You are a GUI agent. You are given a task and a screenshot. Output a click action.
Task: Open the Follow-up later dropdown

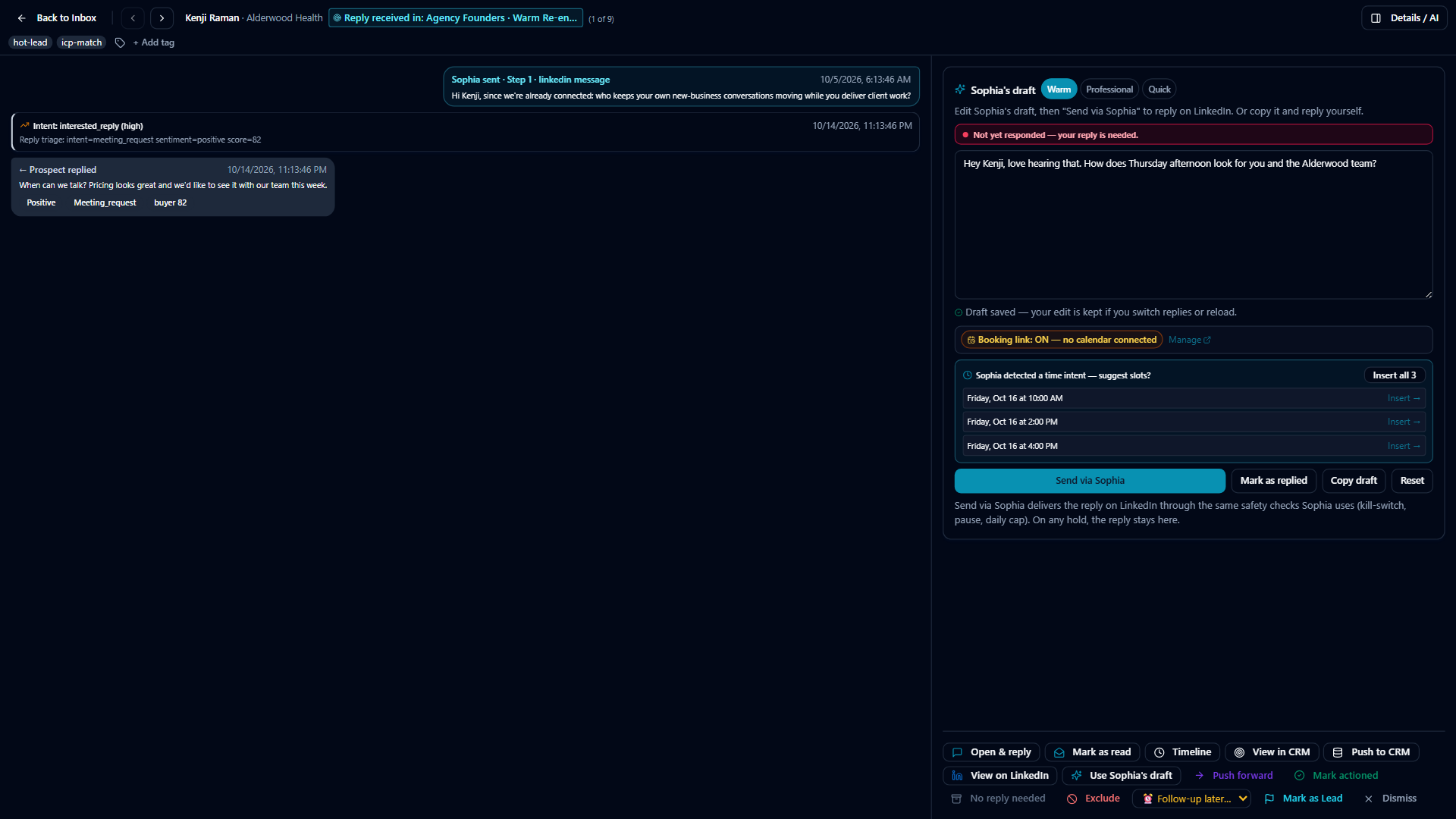1191,799
